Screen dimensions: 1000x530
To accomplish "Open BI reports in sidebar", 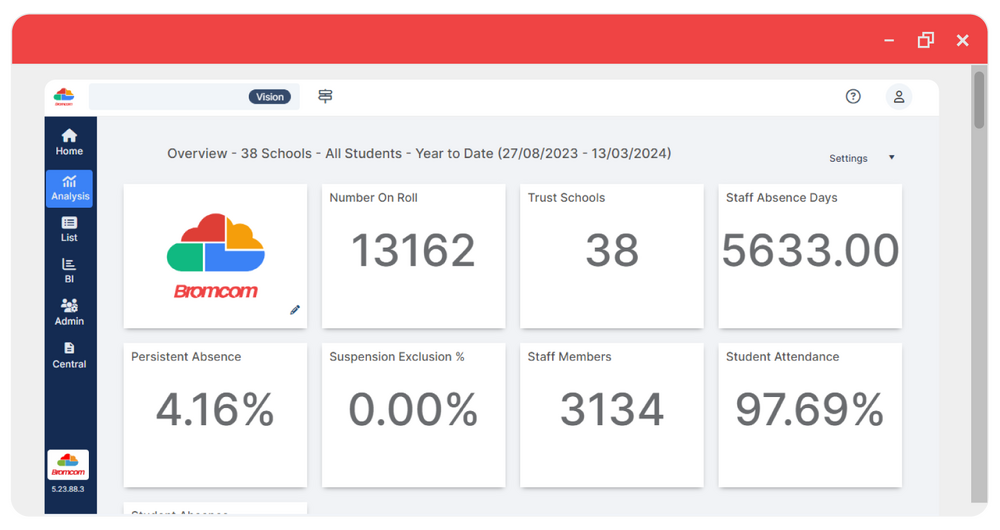I will pyautogui.click(x=69, y=270).
